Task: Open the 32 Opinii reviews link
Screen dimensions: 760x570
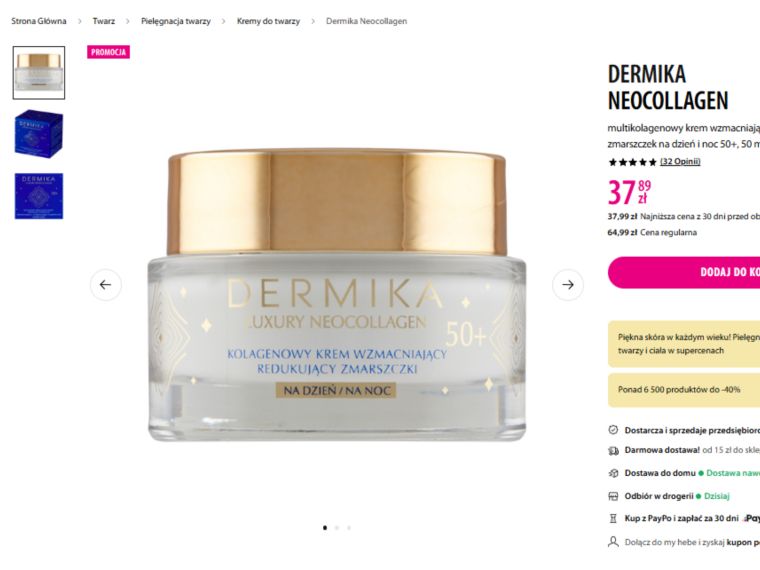Action: pyautogui.click(x=680, y=162)
